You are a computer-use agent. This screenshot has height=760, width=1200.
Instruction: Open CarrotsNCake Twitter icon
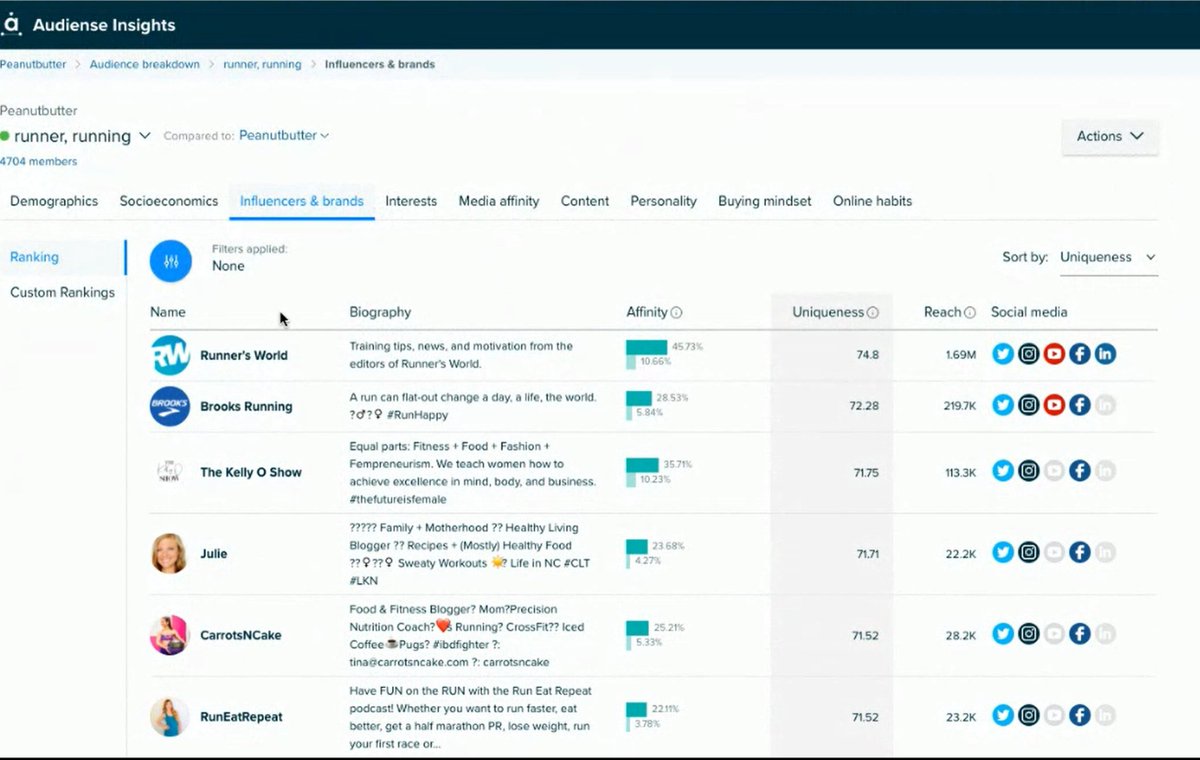coord(1003,634)
